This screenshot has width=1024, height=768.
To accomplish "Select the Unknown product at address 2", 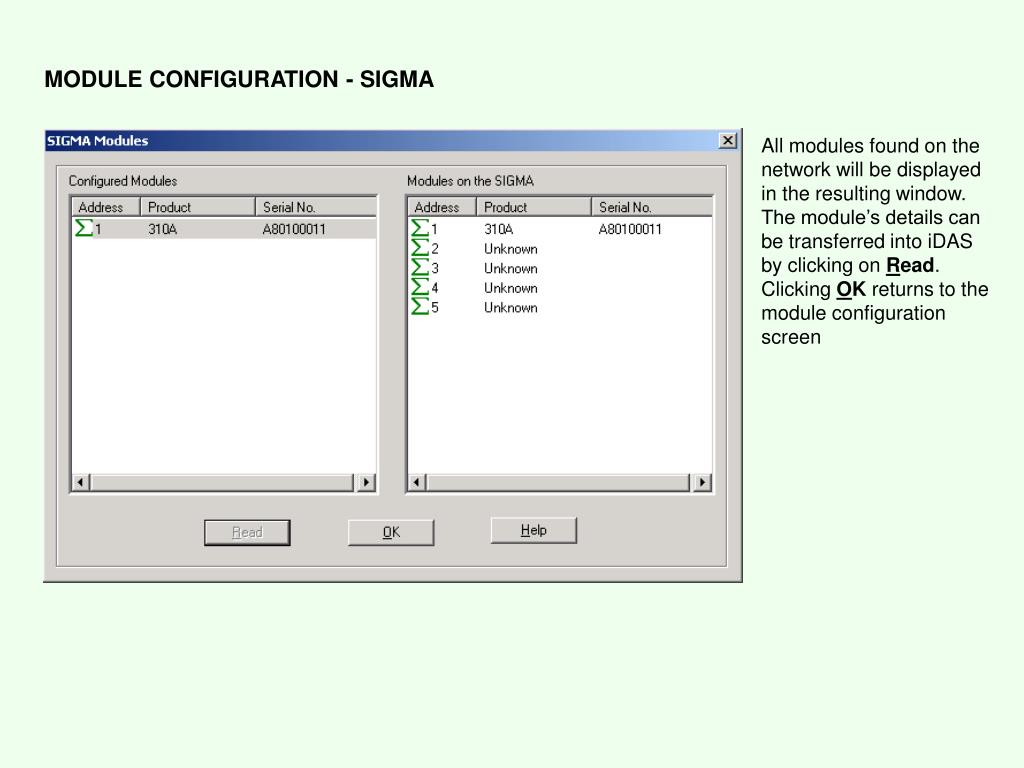I will [x=511, y=249].
